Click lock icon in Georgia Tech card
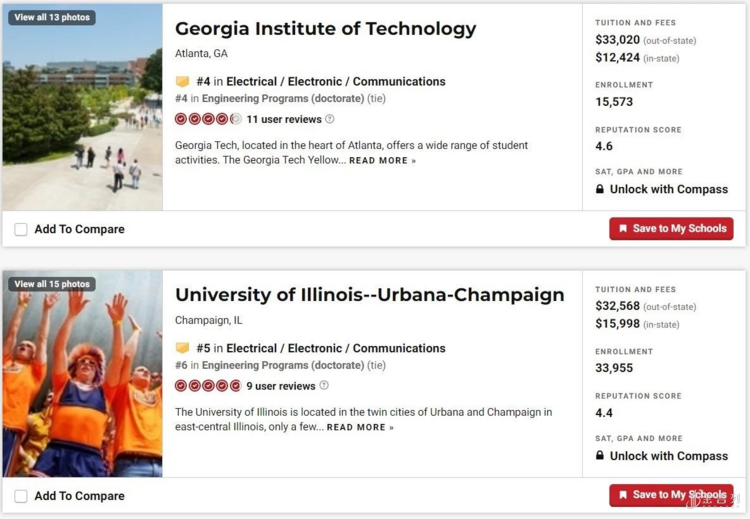This screenshot has height=519, width=750. click(600, 189)
